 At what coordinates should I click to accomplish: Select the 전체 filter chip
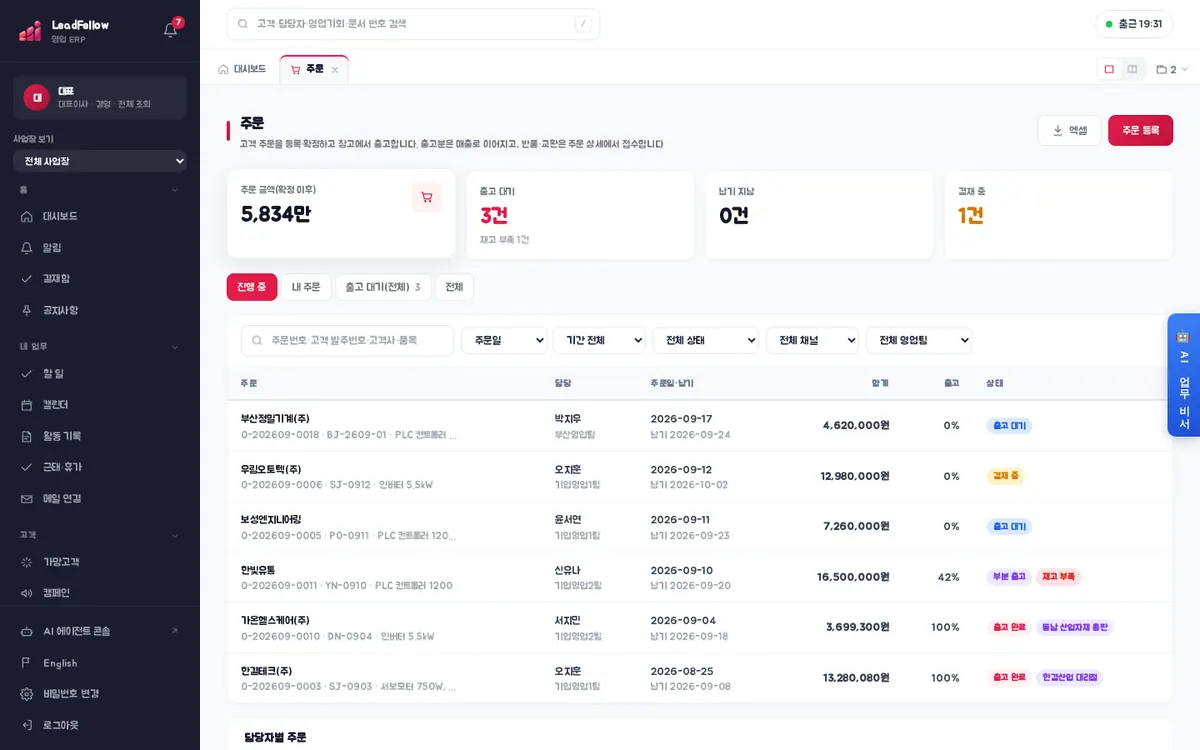[454, 287]
